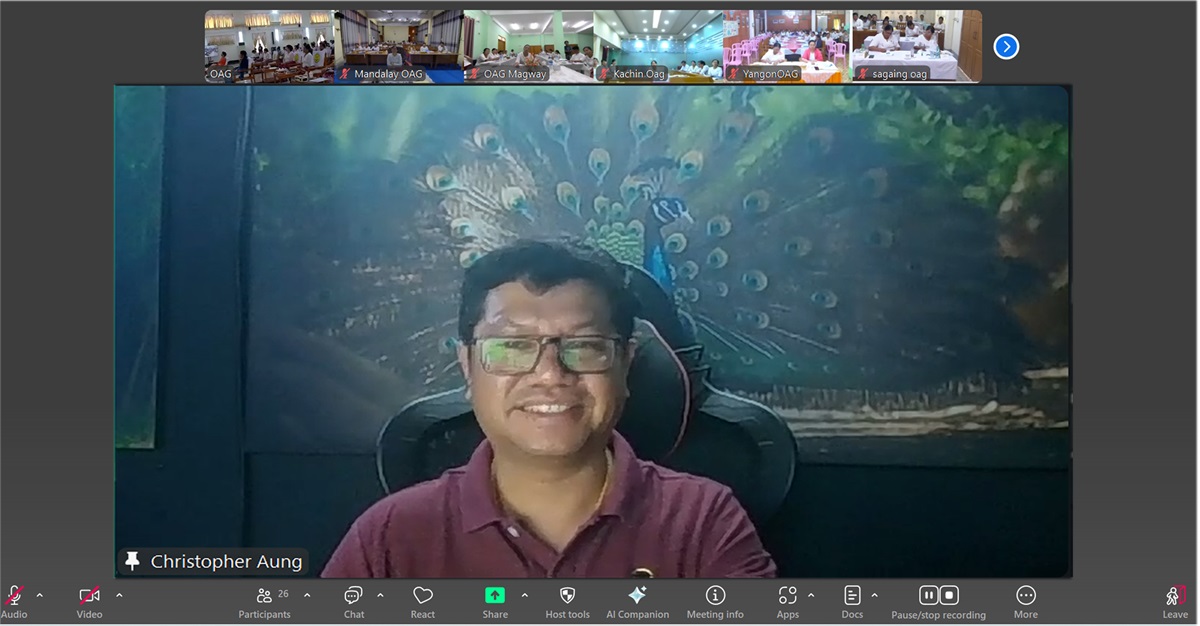Viewport: 1200px width, 626px height.
Task: Open the Participants panel
Action: point(265,597)
